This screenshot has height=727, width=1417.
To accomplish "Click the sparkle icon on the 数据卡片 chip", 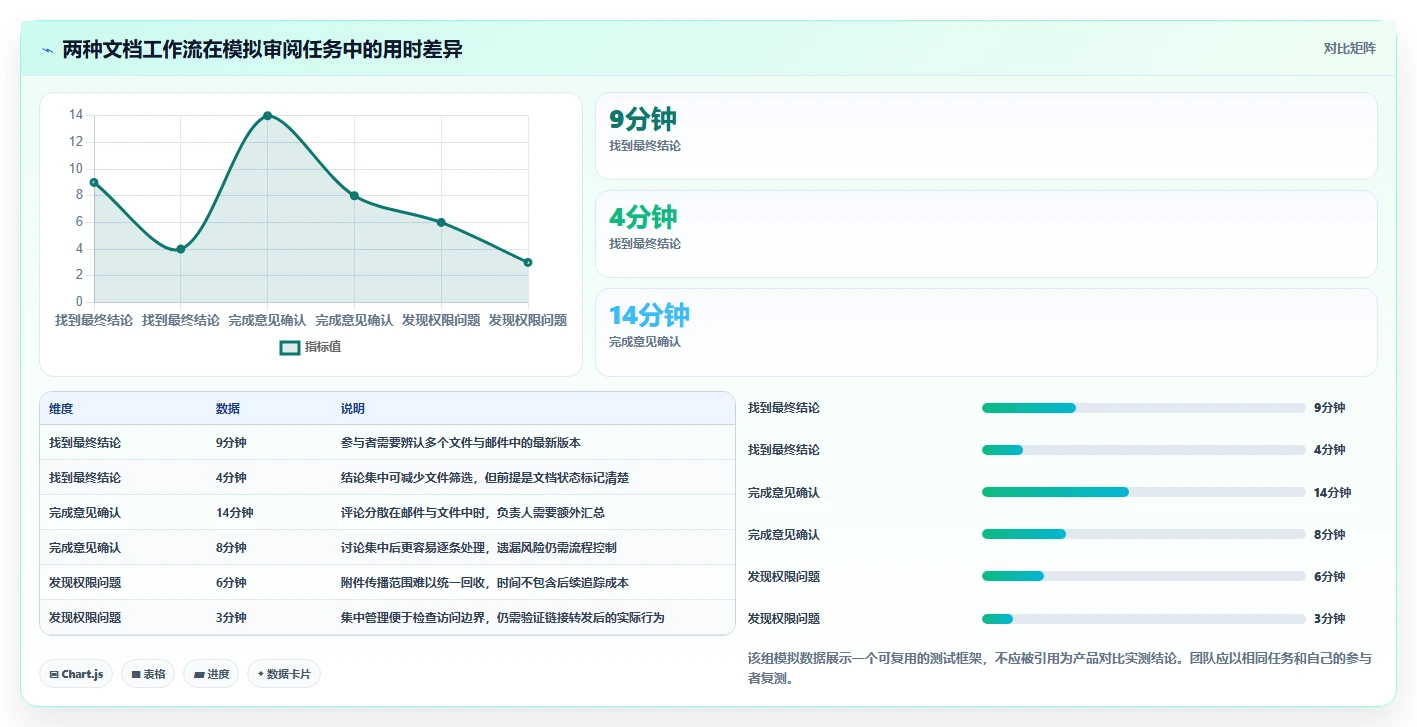I will [261, 674].
